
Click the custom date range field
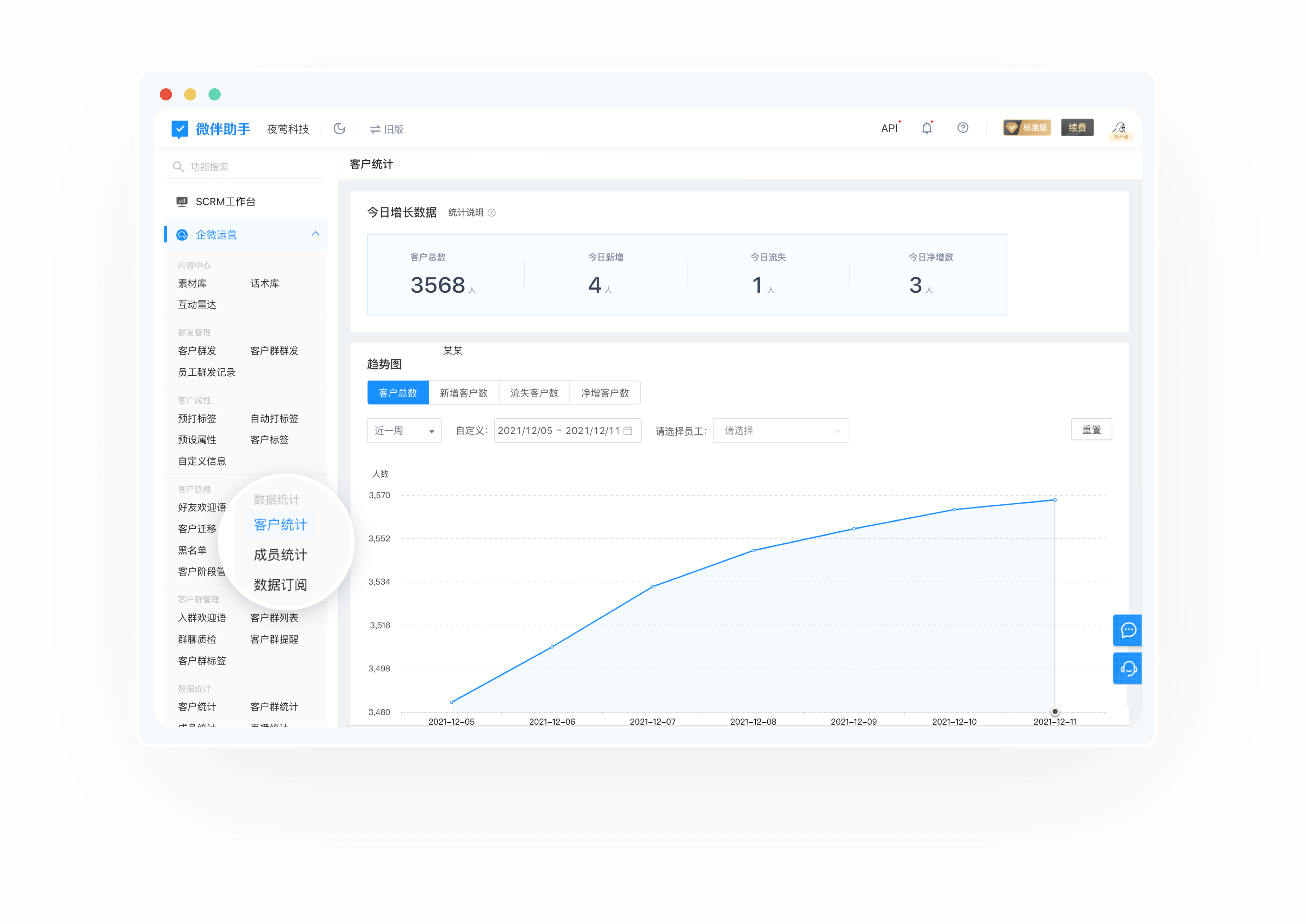[x=567, y=431]
